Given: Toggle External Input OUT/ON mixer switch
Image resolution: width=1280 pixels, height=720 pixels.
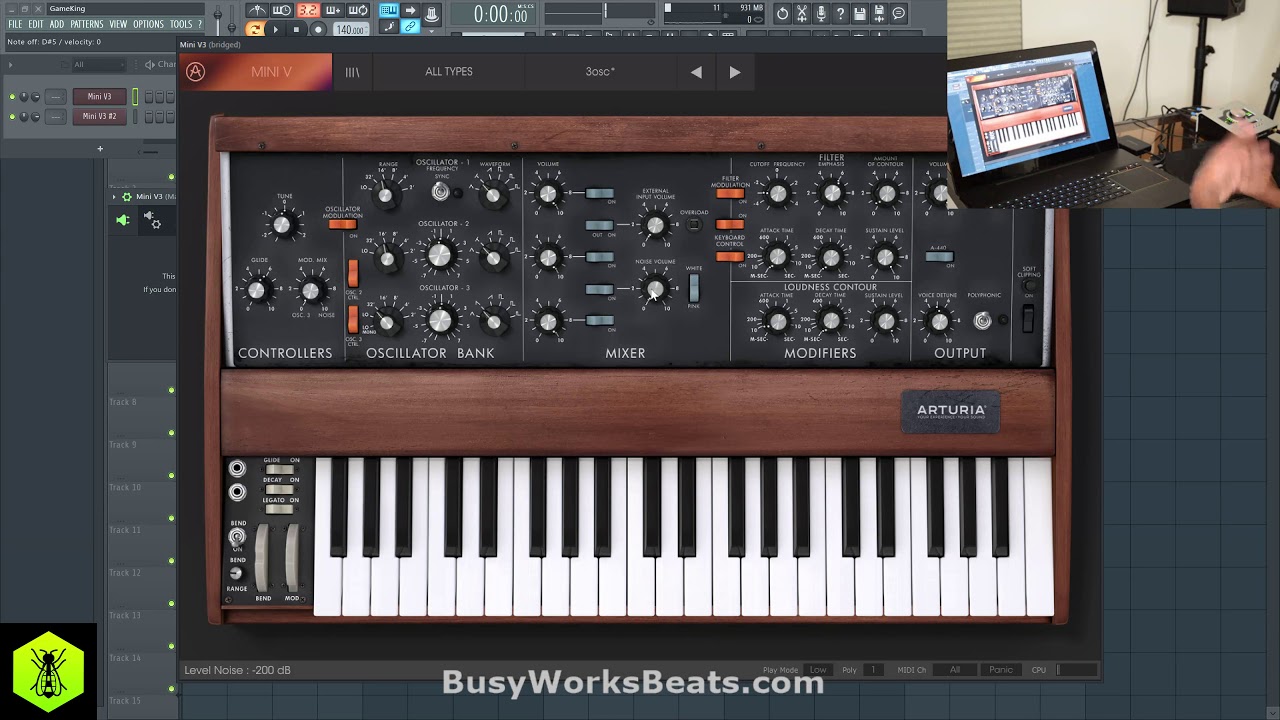Looking at the screenshot, I should click(x=599, y=225).
